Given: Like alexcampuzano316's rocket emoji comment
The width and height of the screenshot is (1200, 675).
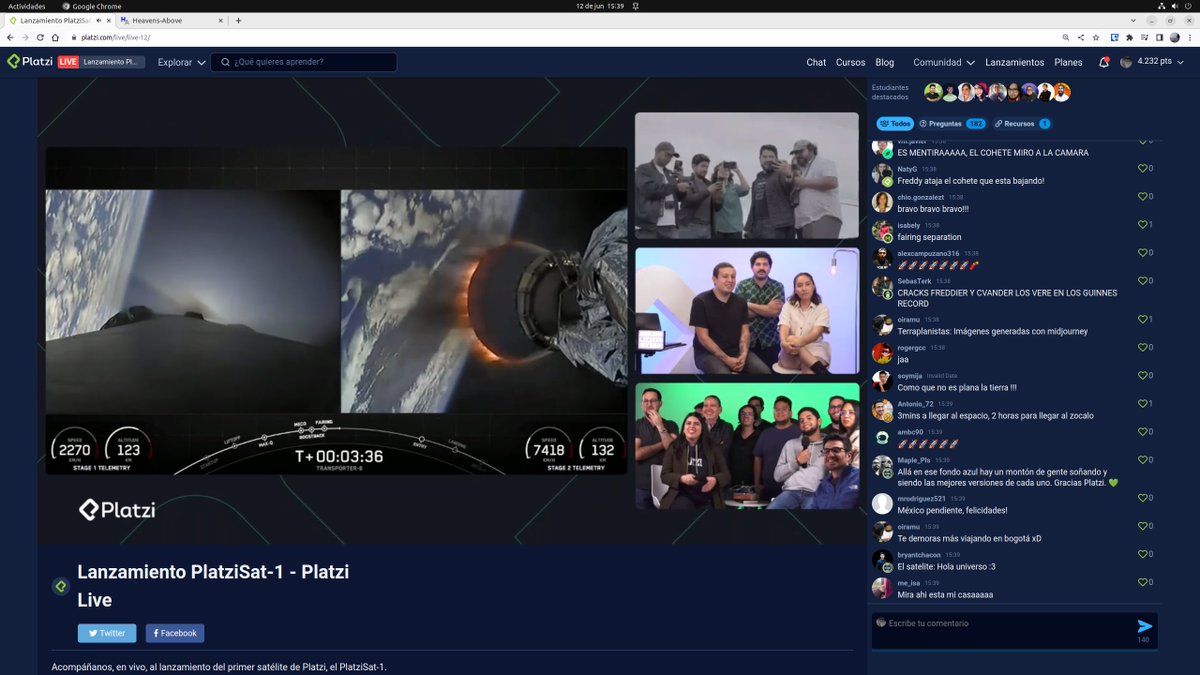Looking at the screenshot, I should [1142, 253].
